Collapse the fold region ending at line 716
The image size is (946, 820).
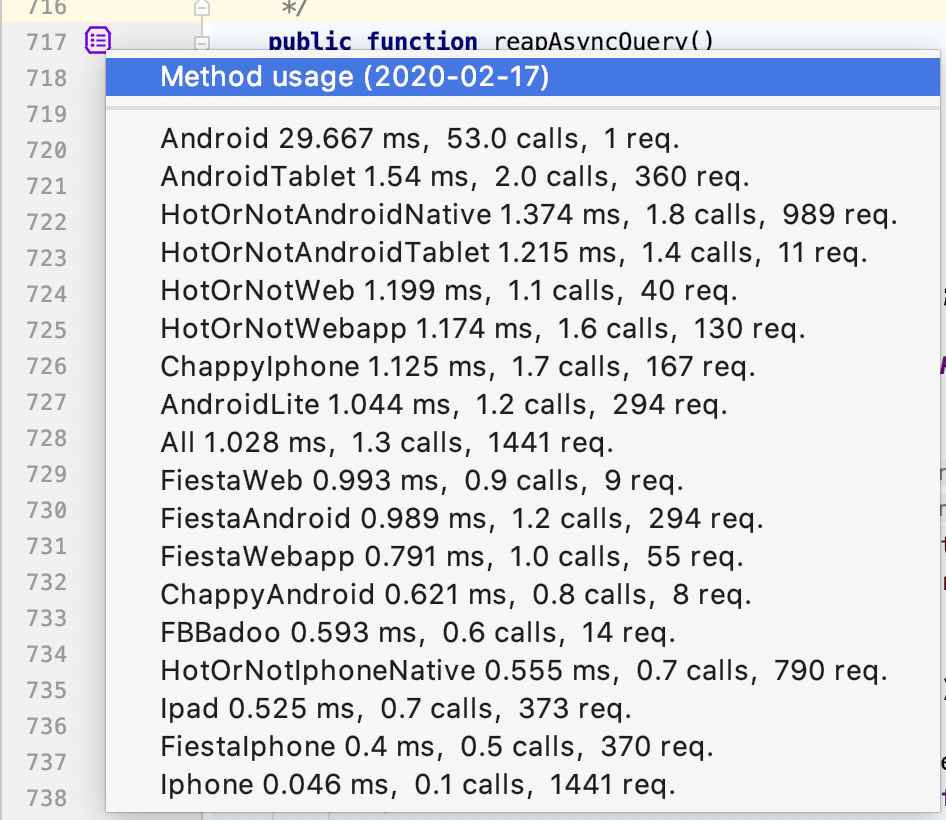point(202,8)
